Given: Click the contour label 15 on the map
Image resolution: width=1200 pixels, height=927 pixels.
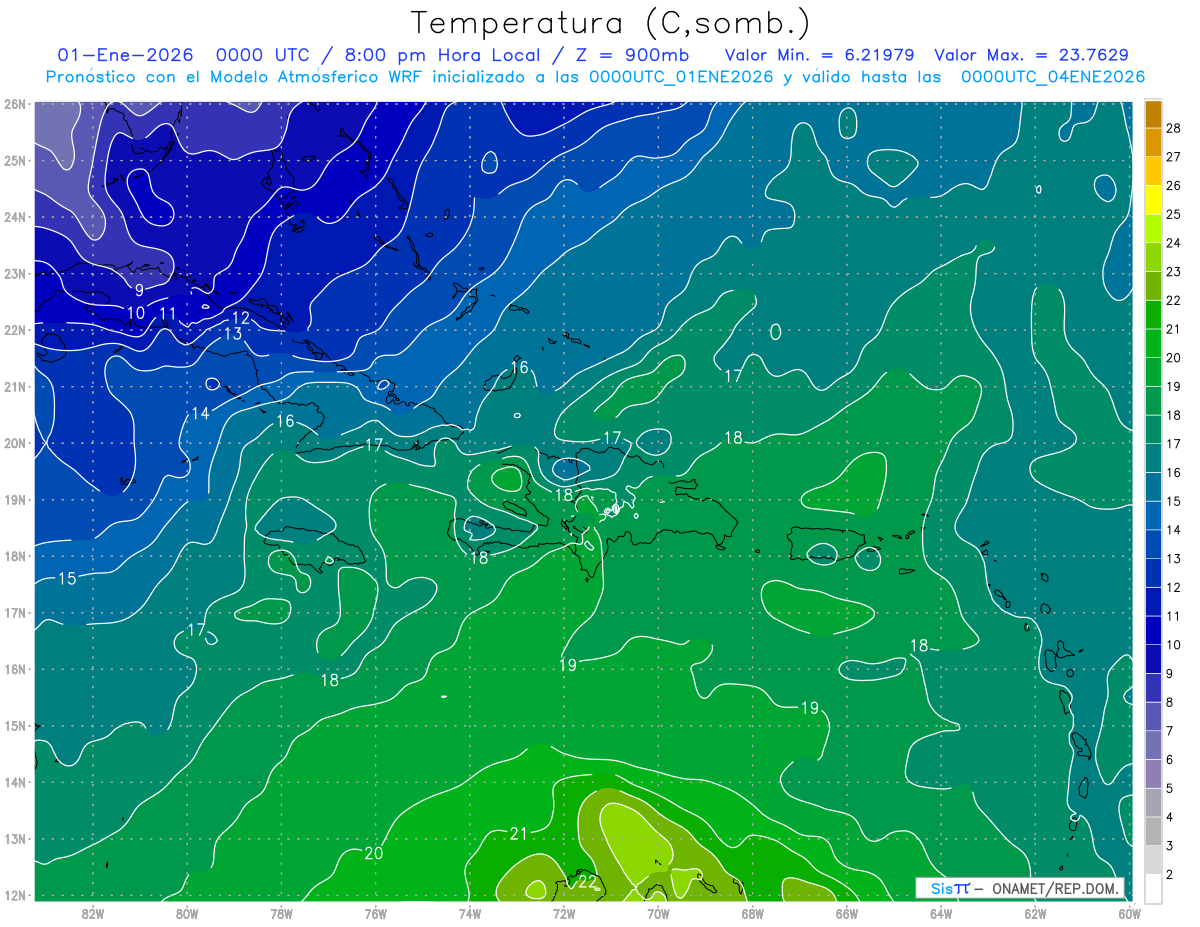Looking at the screenshot, I should 67,579.
